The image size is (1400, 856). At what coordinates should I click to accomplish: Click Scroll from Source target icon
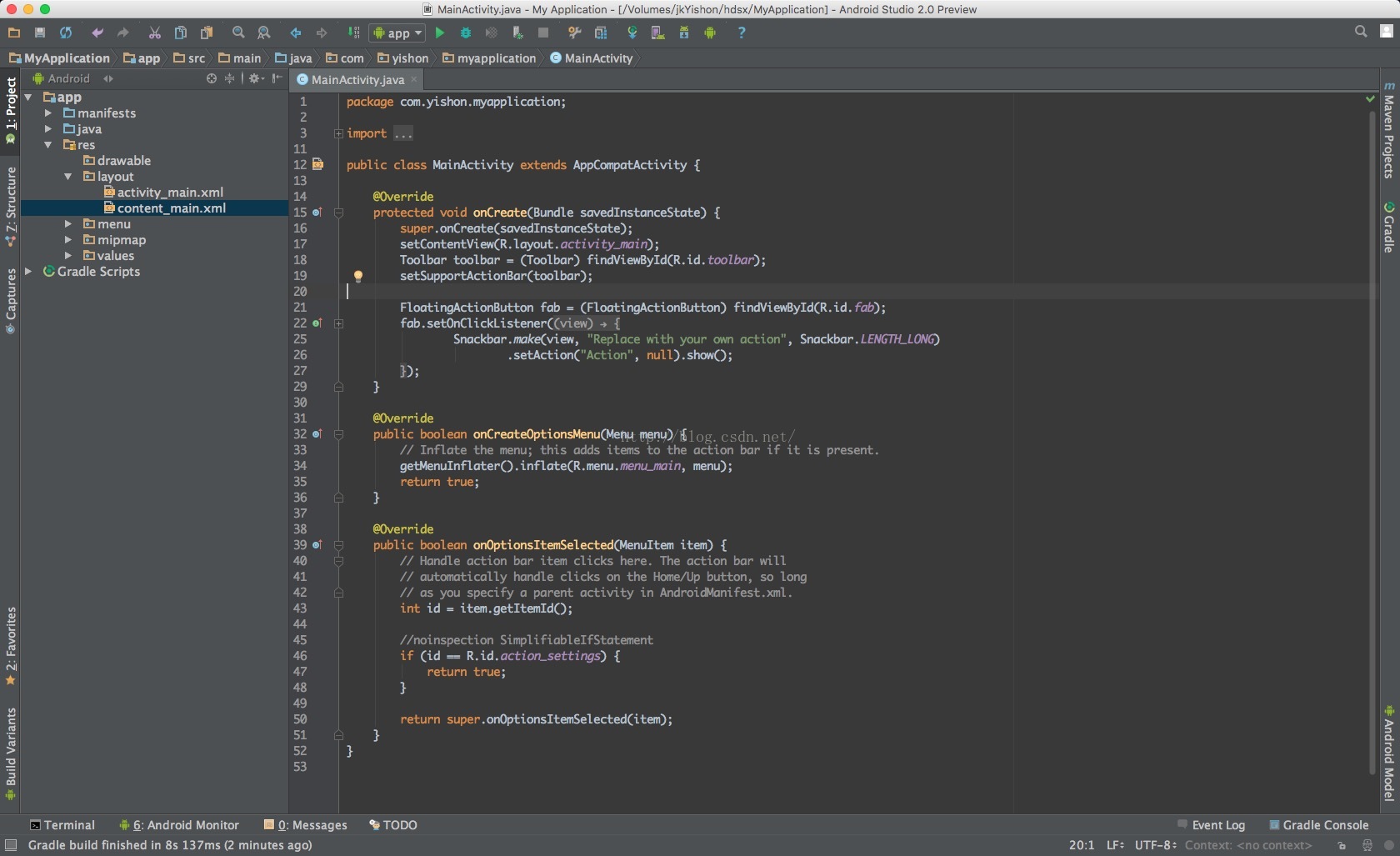[211, 78]
